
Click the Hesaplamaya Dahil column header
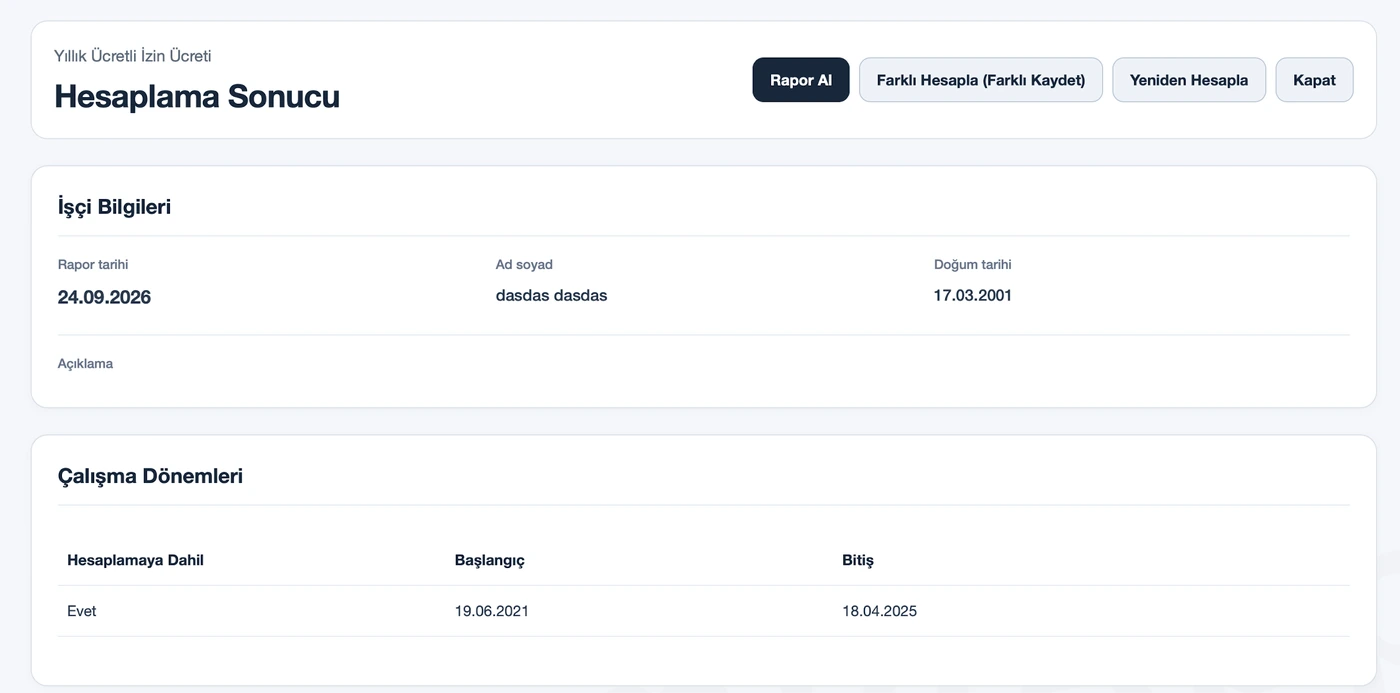[x=135, y=560]
